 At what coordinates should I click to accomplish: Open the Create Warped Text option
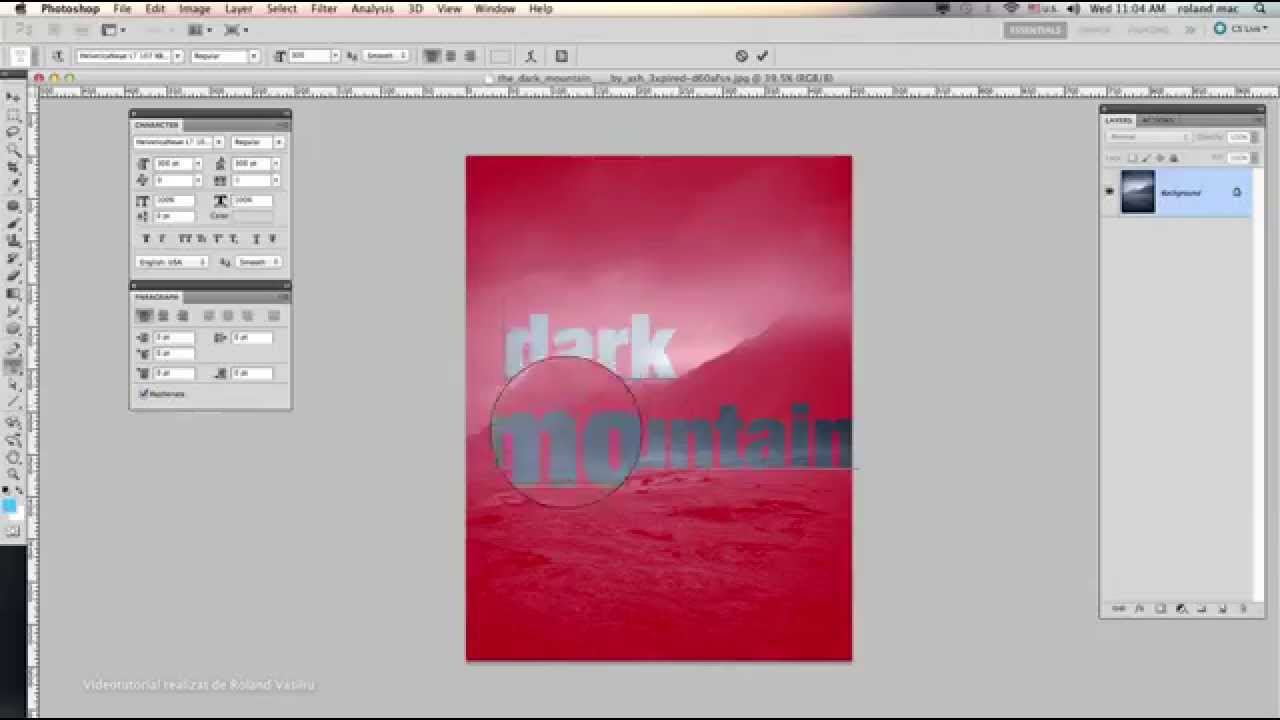click(531, 56)
